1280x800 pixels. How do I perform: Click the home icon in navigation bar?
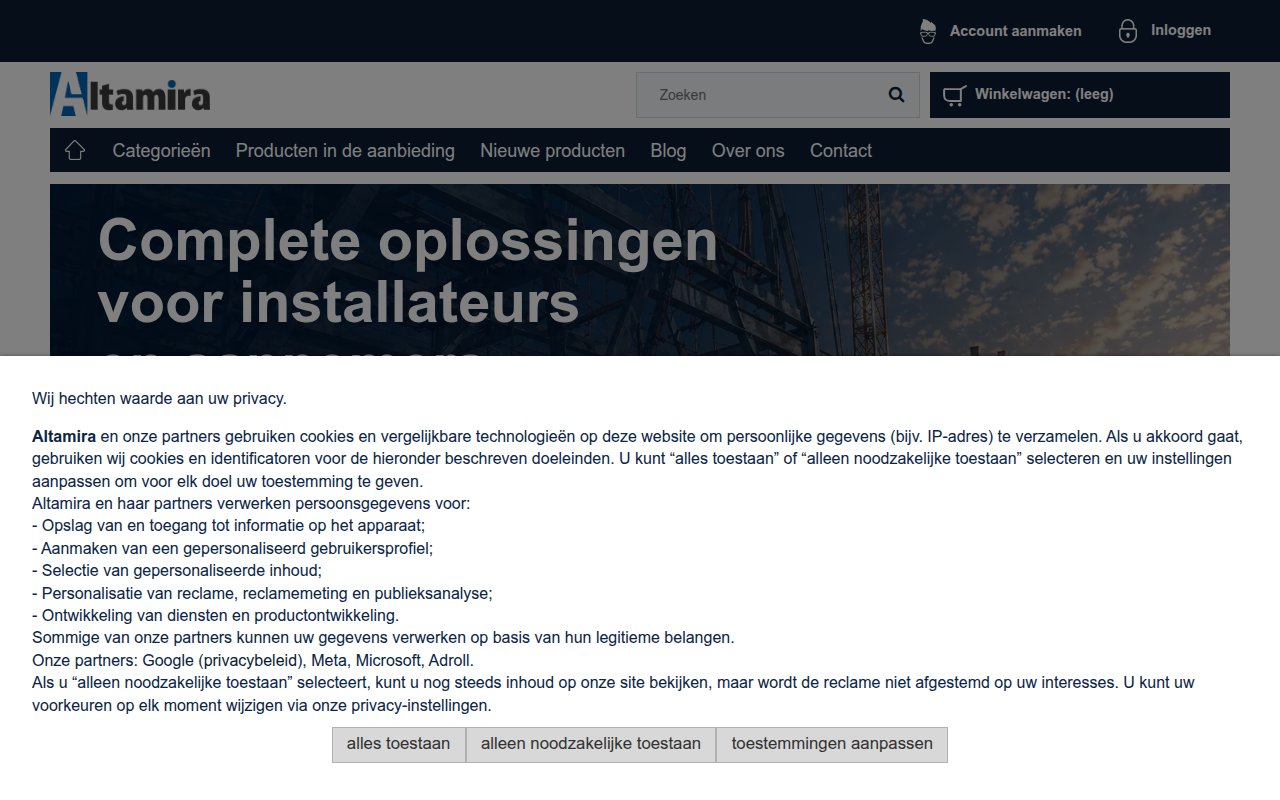coord(75,150)
